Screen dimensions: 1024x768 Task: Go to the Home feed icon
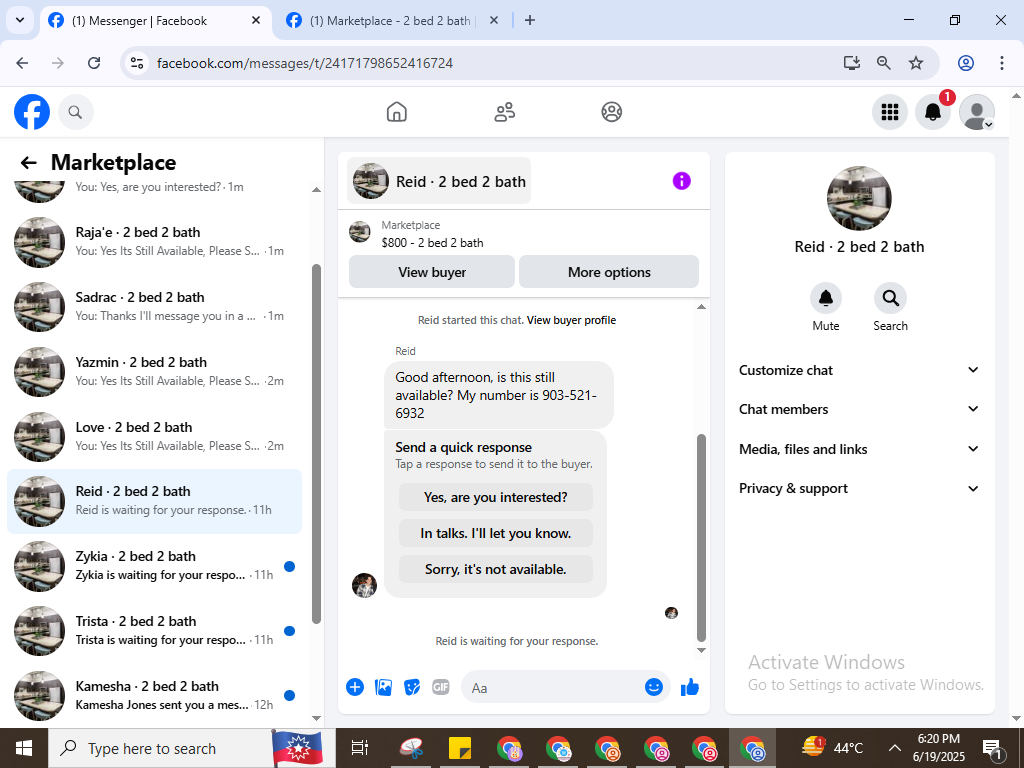coord(396,112)
